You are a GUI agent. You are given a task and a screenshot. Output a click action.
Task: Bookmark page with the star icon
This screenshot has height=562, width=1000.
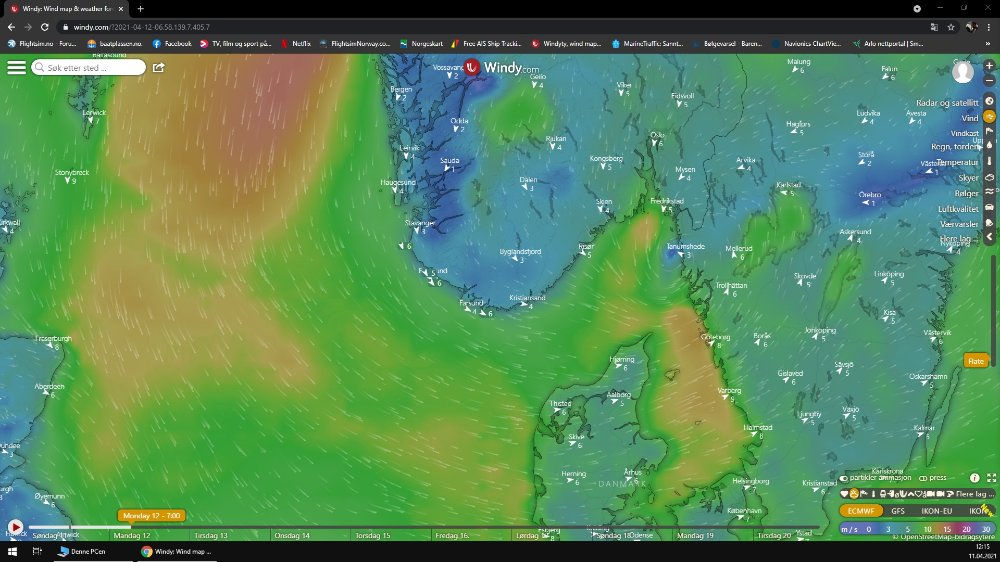coord(951,27)
